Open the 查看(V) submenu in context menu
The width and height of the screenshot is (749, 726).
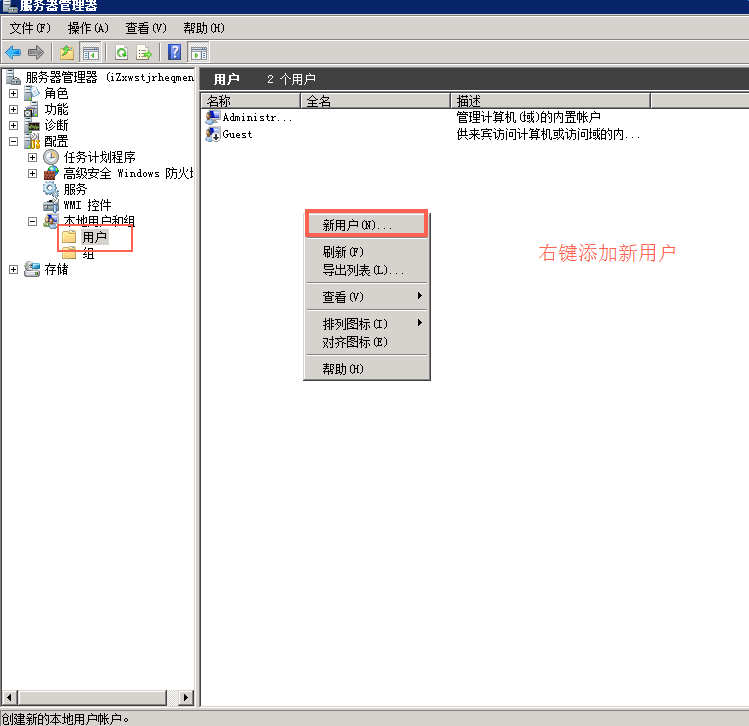[x=343, y=297]
